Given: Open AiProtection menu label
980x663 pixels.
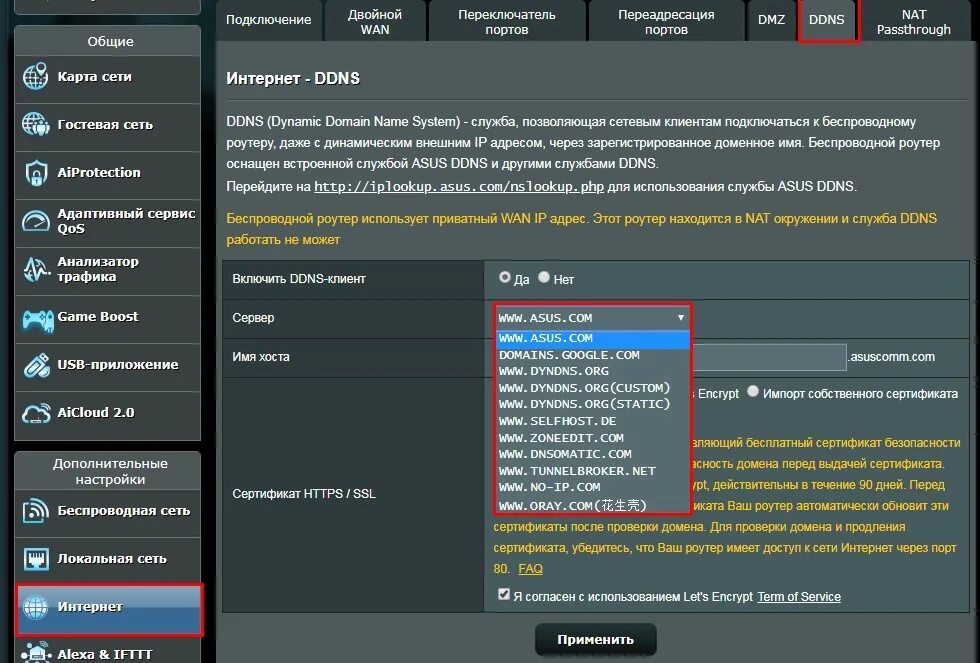Looking at the screenshot, I should pyautogui.click(x=99, y=172).
